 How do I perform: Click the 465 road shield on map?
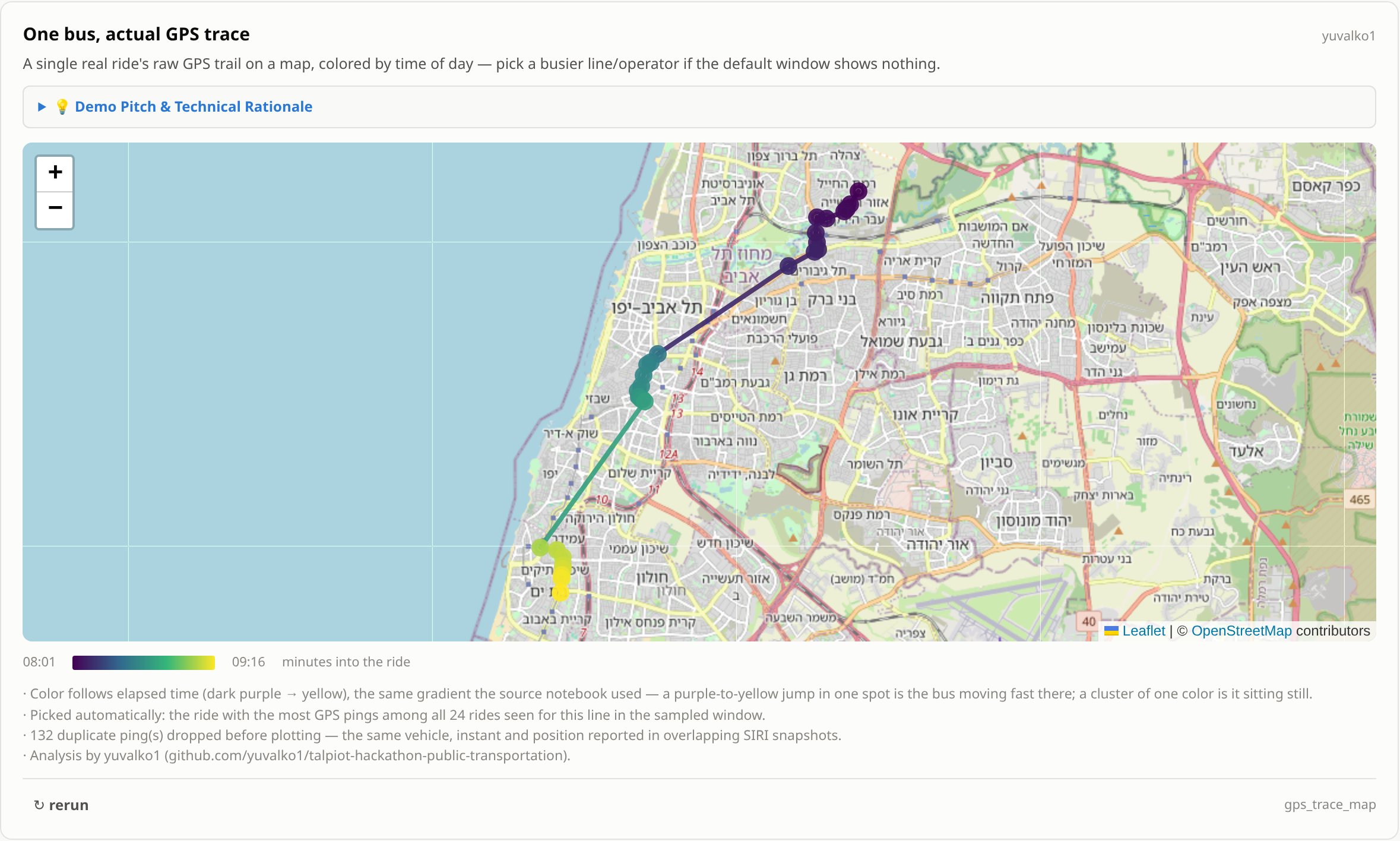point(1359,500)
